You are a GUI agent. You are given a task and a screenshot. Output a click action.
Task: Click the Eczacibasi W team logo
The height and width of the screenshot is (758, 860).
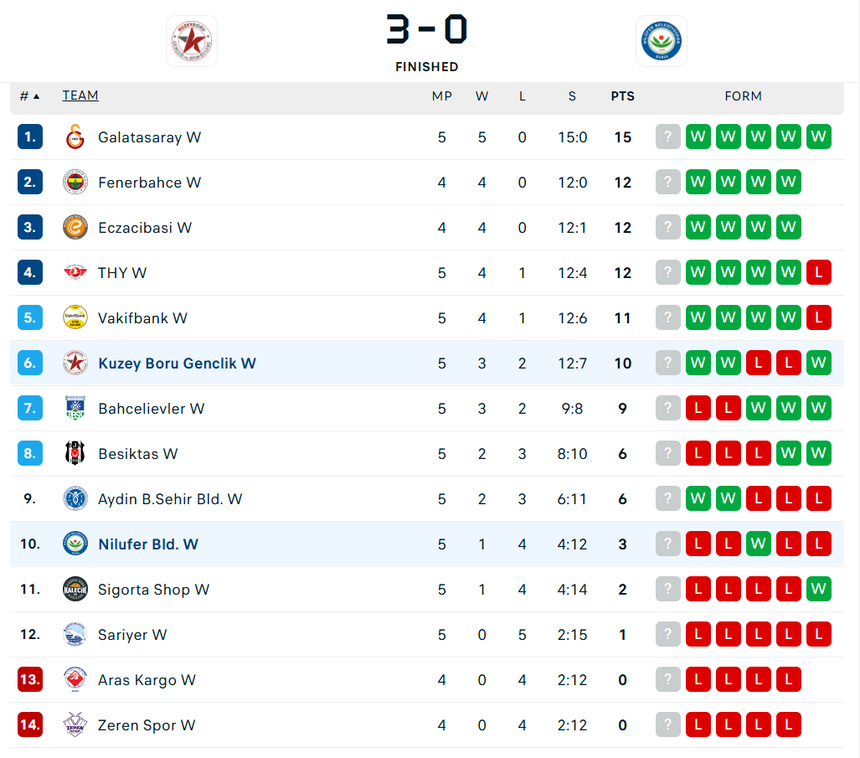(x=75, y=227)
